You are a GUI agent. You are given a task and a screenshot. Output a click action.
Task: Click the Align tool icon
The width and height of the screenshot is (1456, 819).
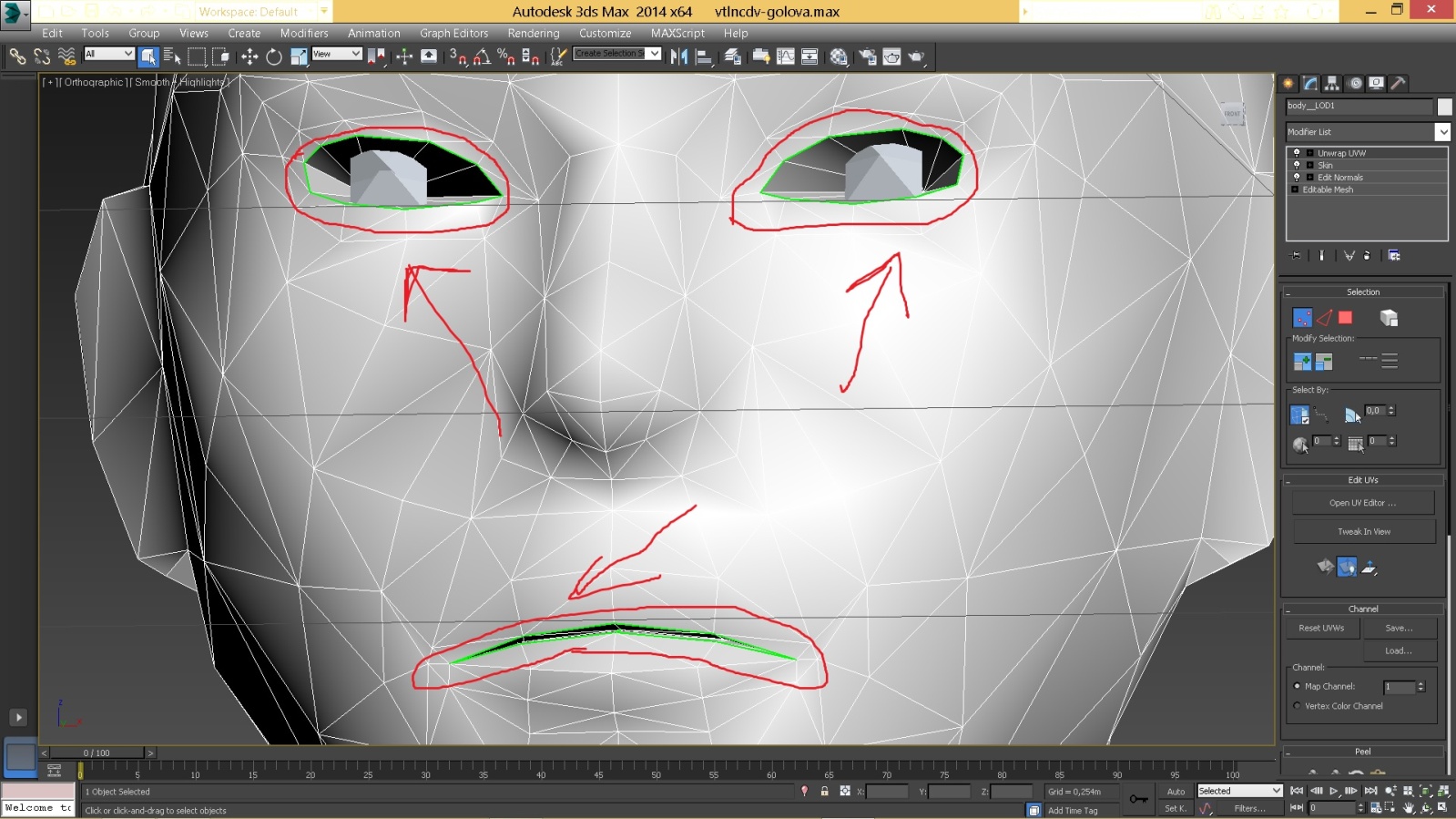(704, 56)
